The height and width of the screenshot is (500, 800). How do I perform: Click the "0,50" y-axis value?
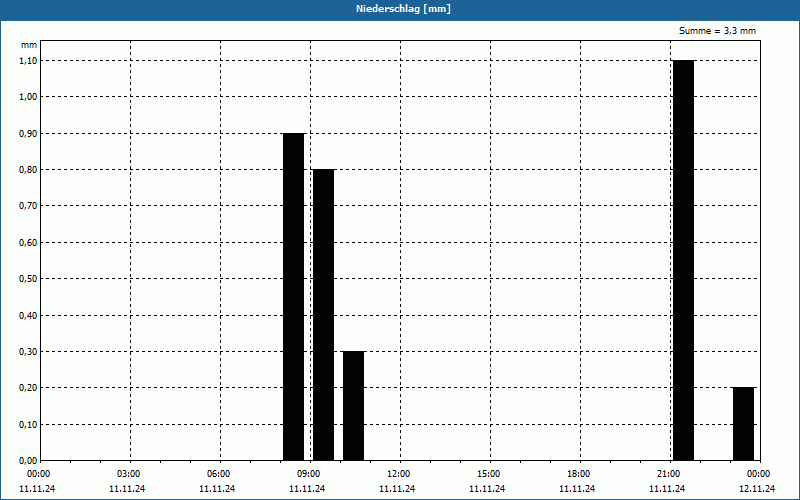(28, 279)
